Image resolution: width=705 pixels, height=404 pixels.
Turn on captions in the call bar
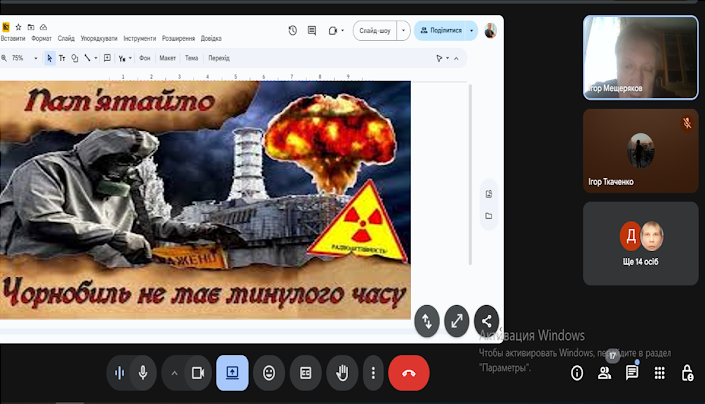coord(305,373)
